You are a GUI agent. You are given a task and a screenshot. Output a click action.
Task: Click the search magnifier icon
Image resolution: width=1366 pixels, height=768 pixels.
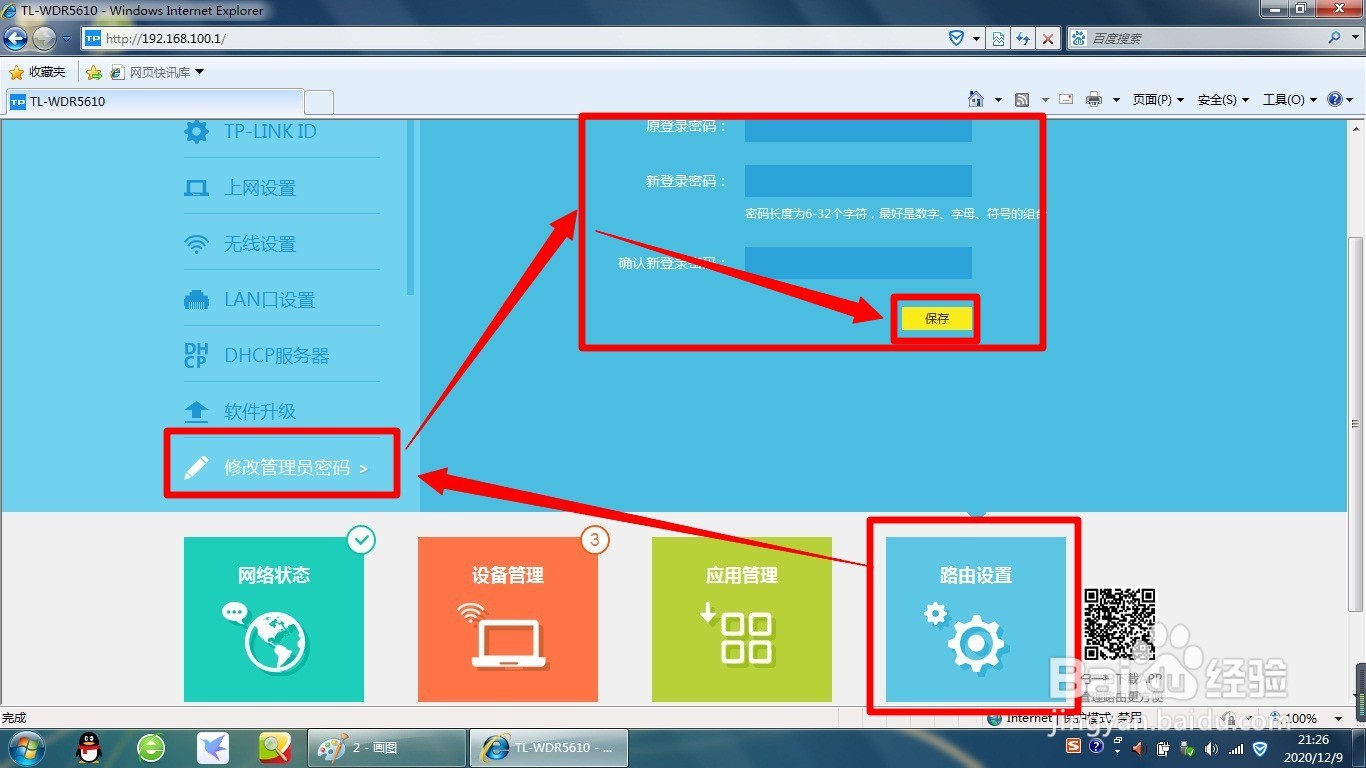point(1335,38)
